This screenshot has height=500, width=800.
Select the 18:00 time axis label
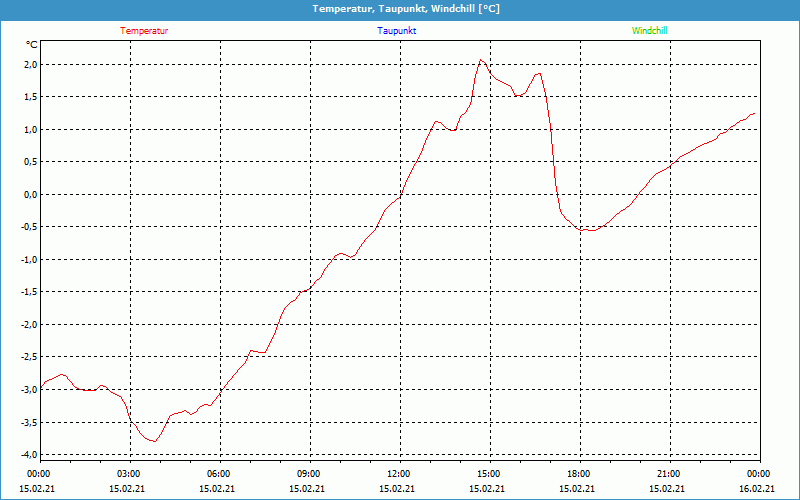(578, 474)
